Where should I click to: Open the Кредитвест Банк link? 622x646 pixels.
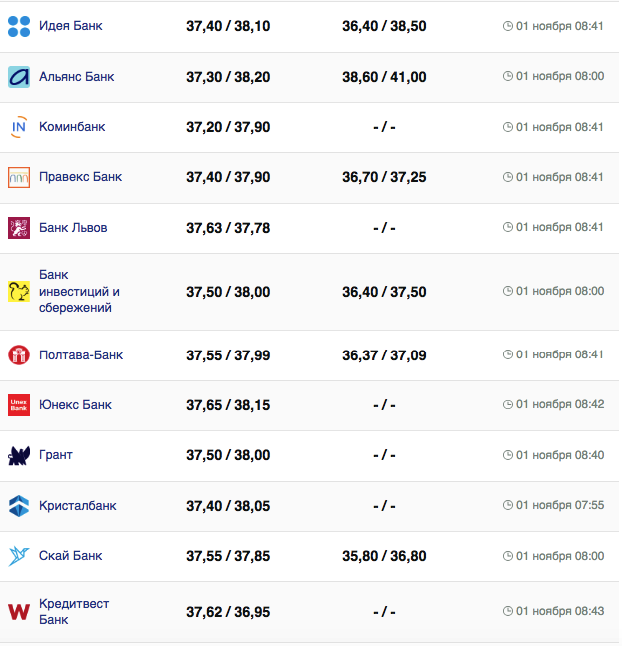point(74,612)
